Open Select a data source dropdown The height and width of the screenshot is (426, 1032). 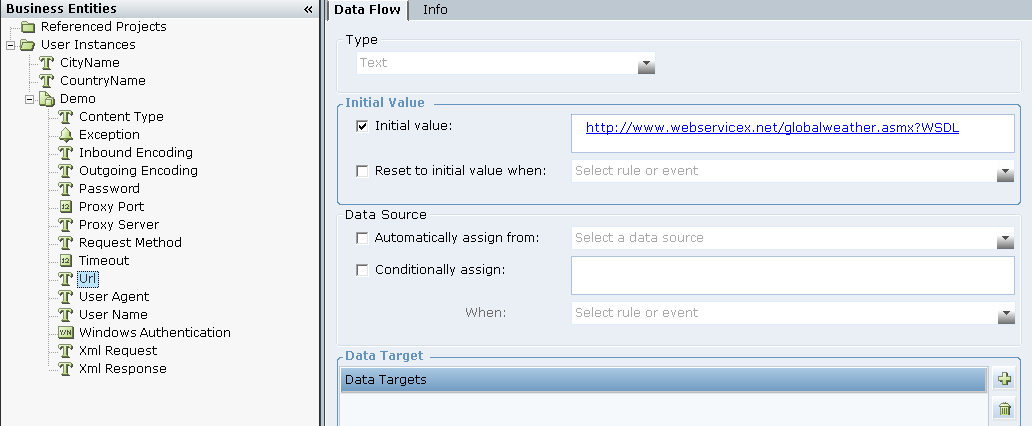click(1005, 241)
